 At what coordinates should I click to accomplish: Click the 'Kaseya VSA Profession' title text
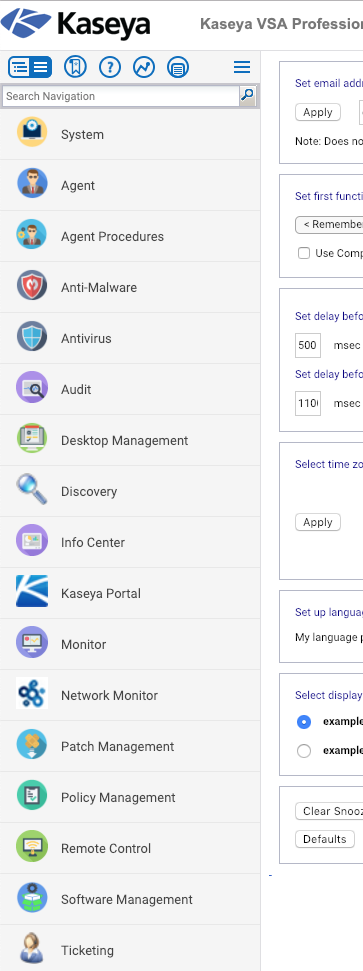(x=281, y=24)
